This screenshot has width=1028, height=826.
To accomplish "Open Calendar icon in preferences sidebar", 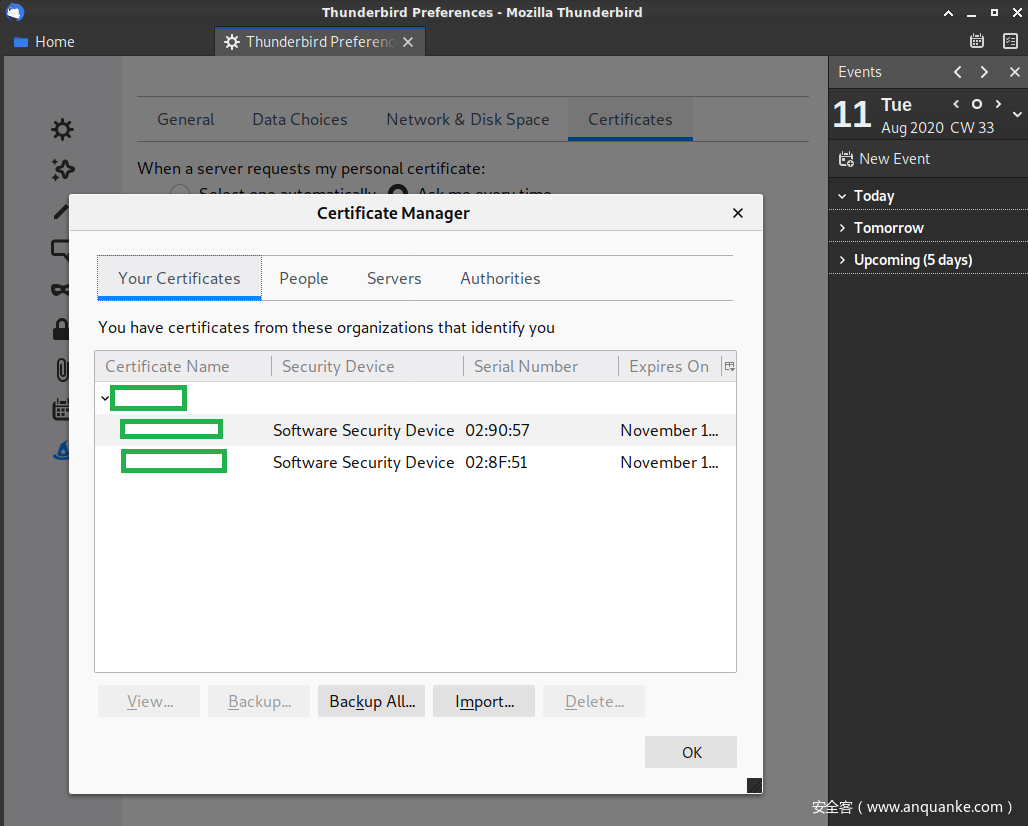I will click(x=61, y=410).
